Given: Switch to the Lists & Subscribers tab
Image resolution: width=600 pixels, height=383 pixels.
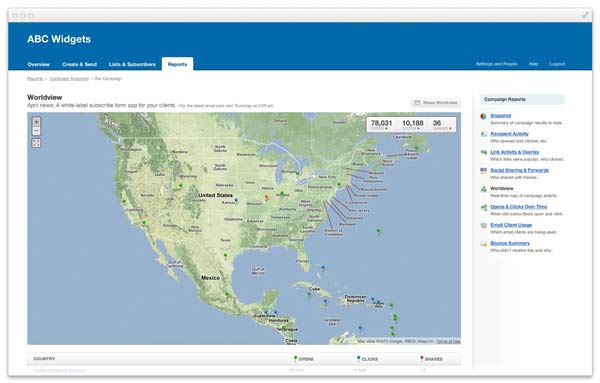Looking at the screenshot, I should pos(132,64).
